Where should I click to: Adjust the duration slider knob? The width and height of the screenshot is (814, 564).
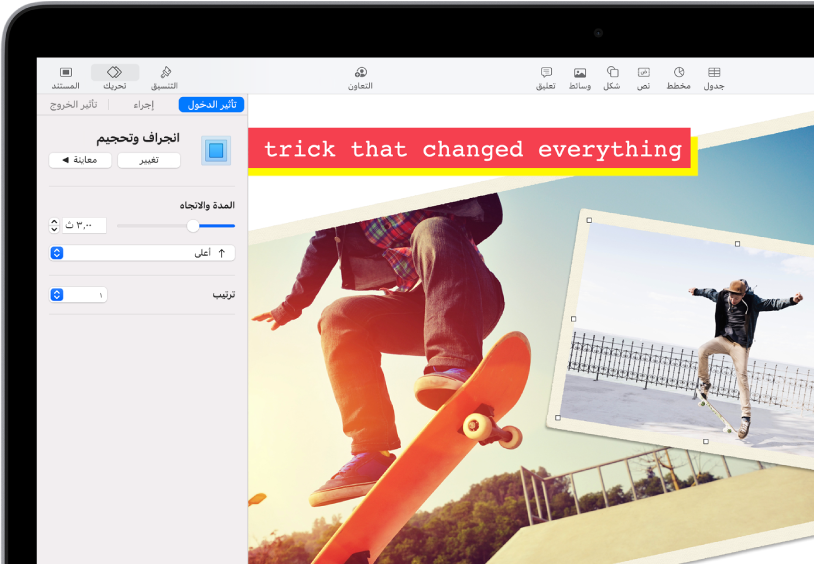coord(193,226)
